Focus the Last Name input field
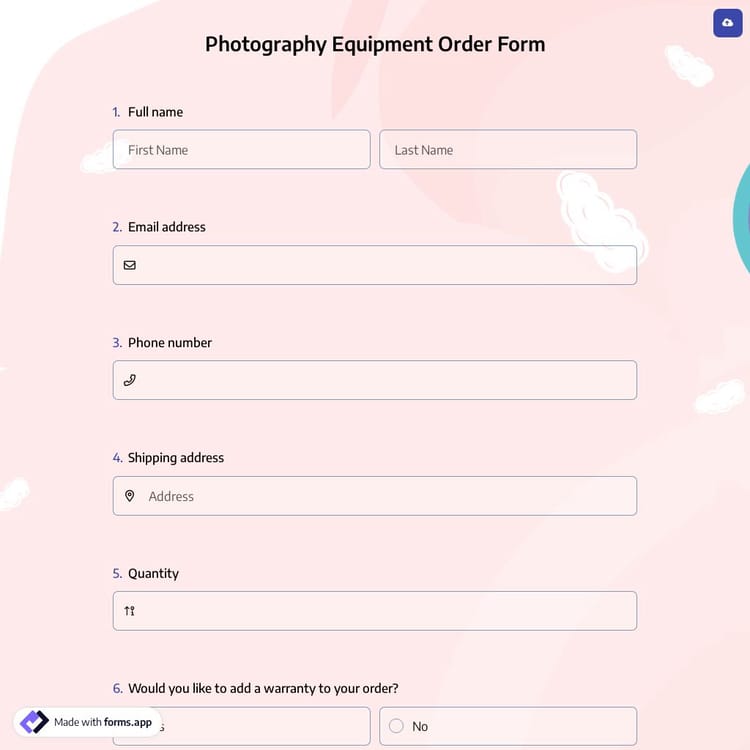The height and width of the screenshot is (750, 750). (x=508, y=150)
